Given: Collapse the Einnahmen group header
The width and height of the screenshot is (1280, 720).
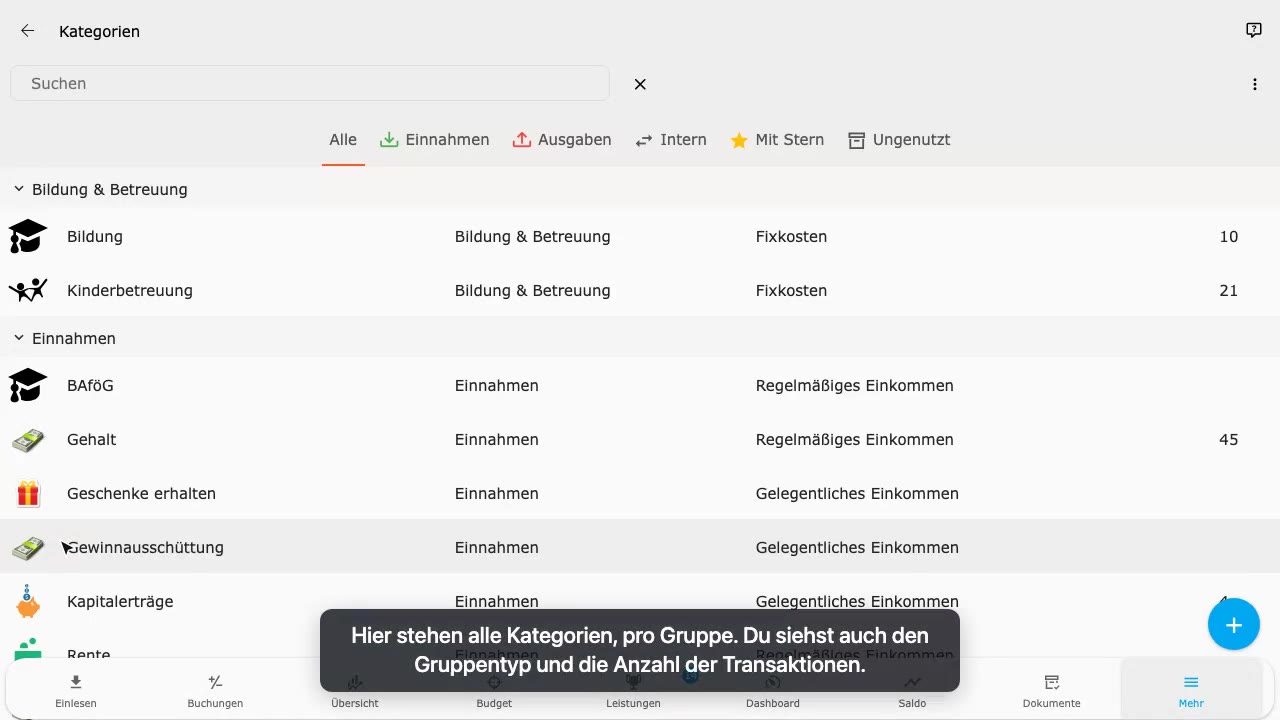Looking at the screenshot, I should [18, 338].
